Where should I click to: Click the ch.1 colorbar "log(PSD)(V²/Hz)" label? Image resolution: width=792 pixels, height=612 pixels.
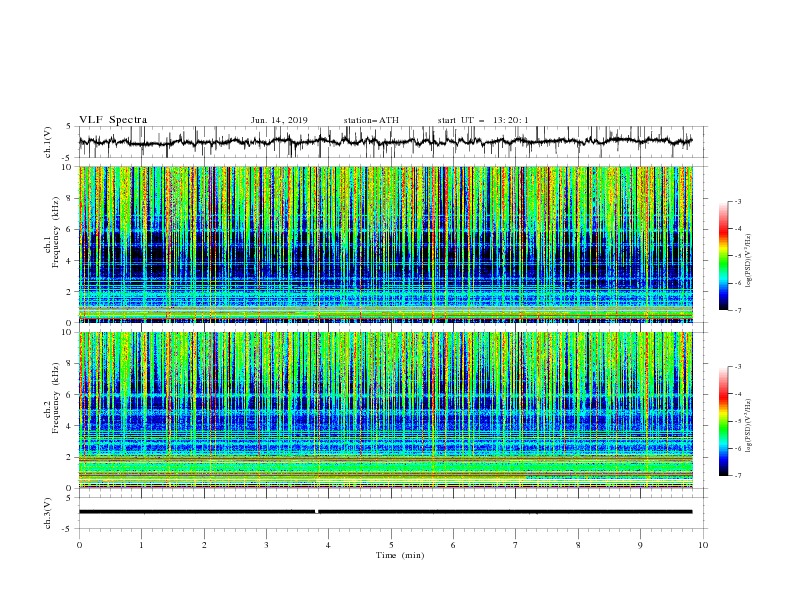[x=749, y=261]
